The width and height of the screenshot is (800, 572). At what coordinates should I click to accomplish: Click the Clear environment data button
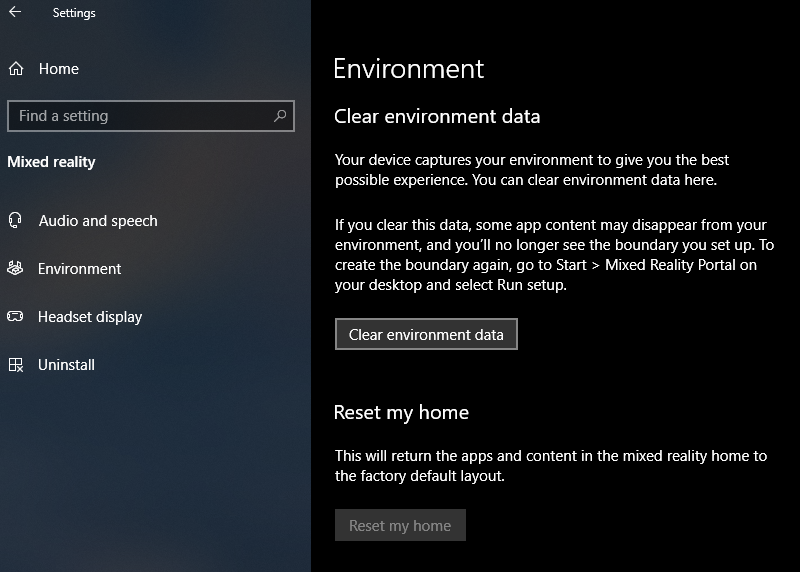(426, 334)
